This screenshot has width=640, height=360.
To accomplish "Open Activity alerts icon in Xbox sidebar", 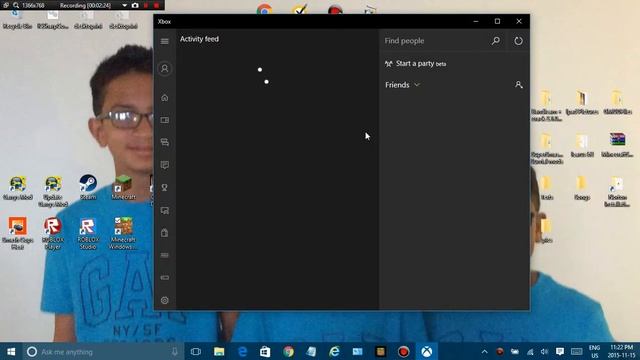I will 164,165.
